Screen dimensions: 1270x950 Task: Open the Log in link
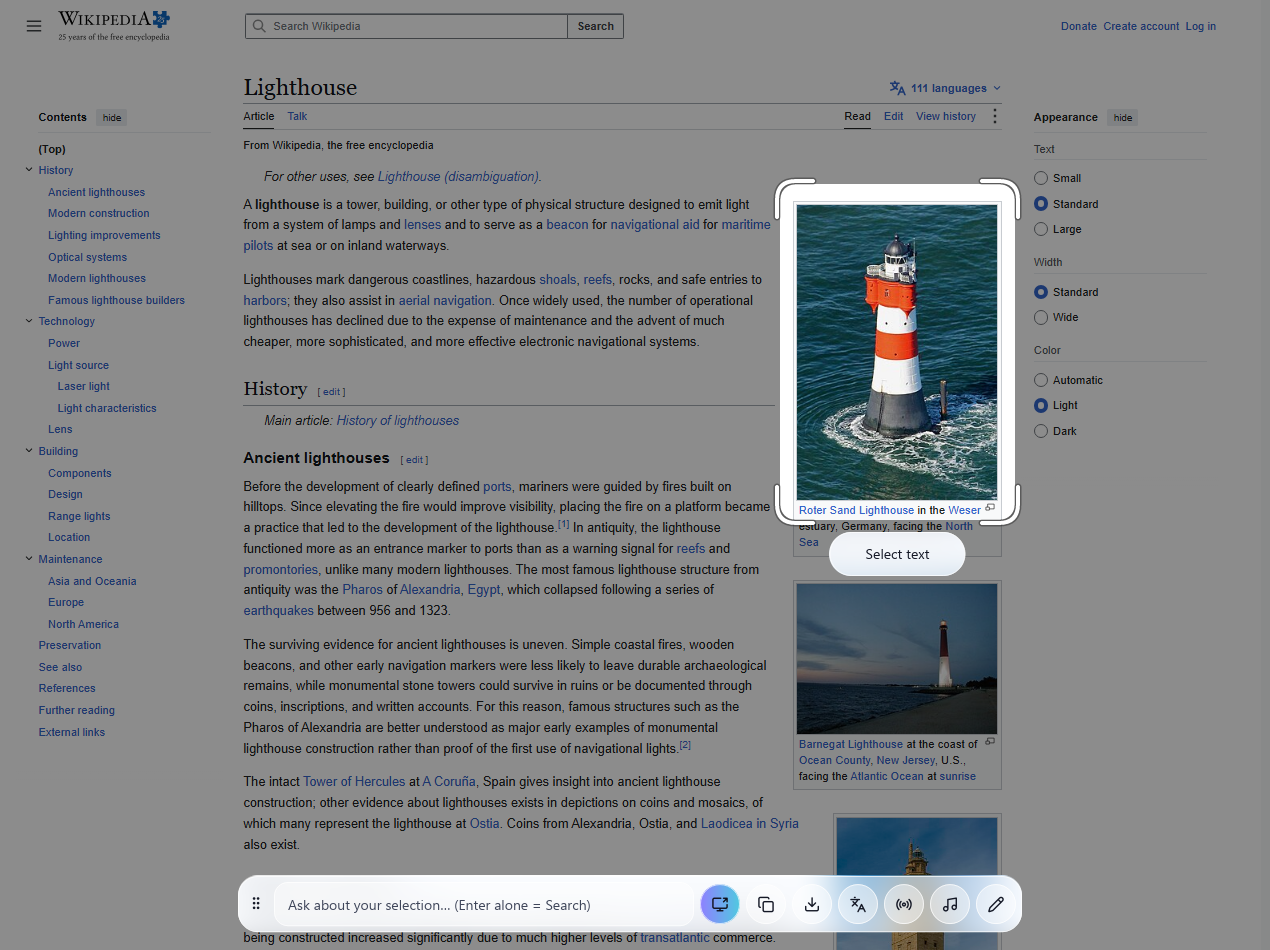(1200, 26)
